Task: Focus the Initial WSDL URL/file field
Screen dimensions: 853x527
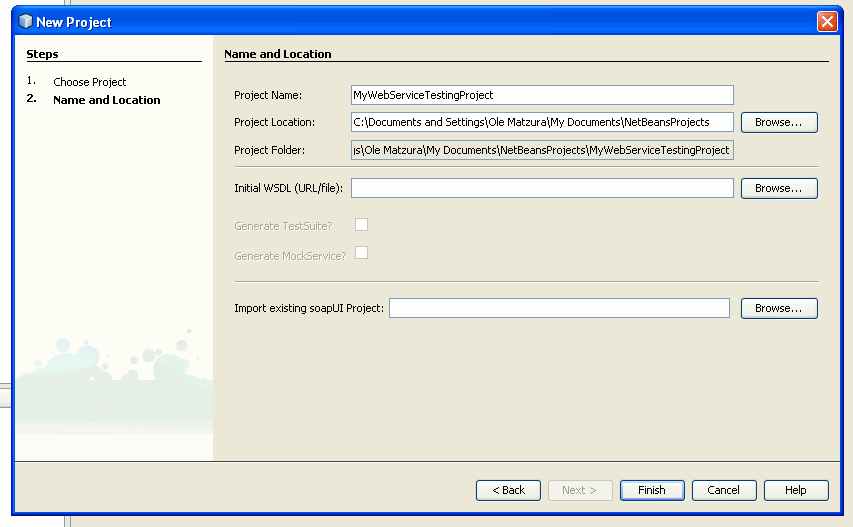Action: point(542,188)
